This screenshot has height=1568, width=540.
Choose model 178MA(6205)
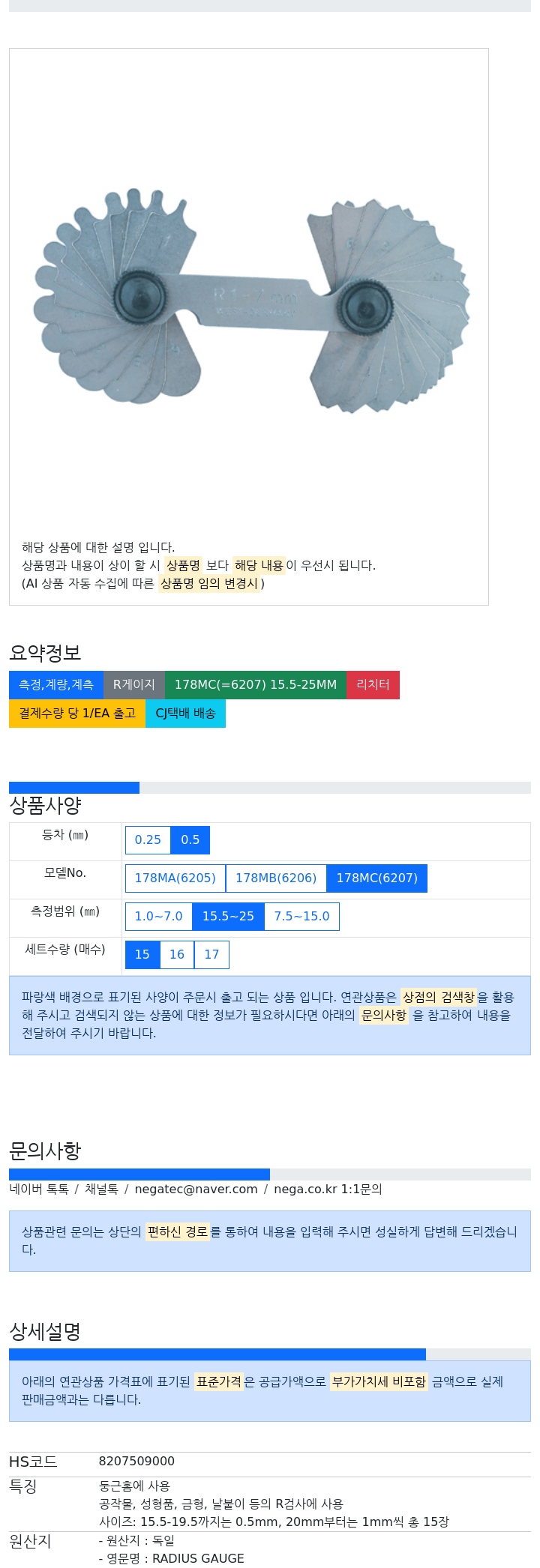click(x=175, y=878)
